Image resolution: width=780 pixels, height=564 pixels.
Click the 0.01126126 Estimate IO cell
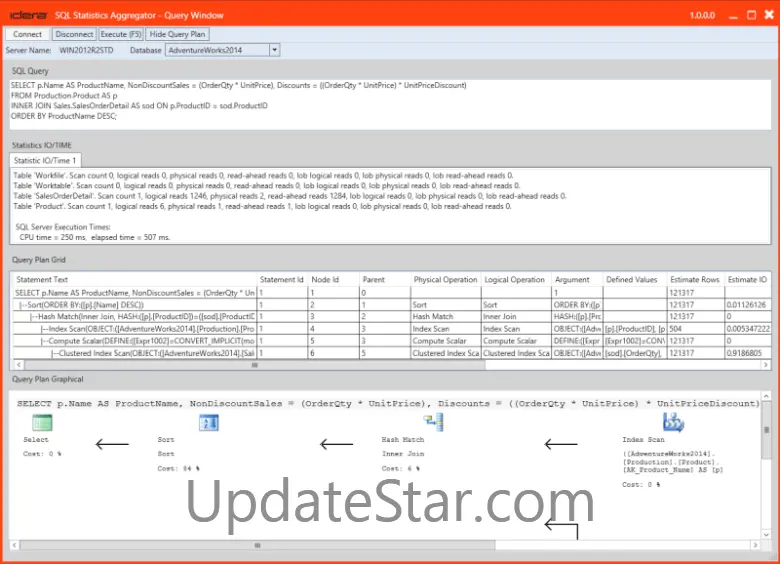(x=748, y=305)
